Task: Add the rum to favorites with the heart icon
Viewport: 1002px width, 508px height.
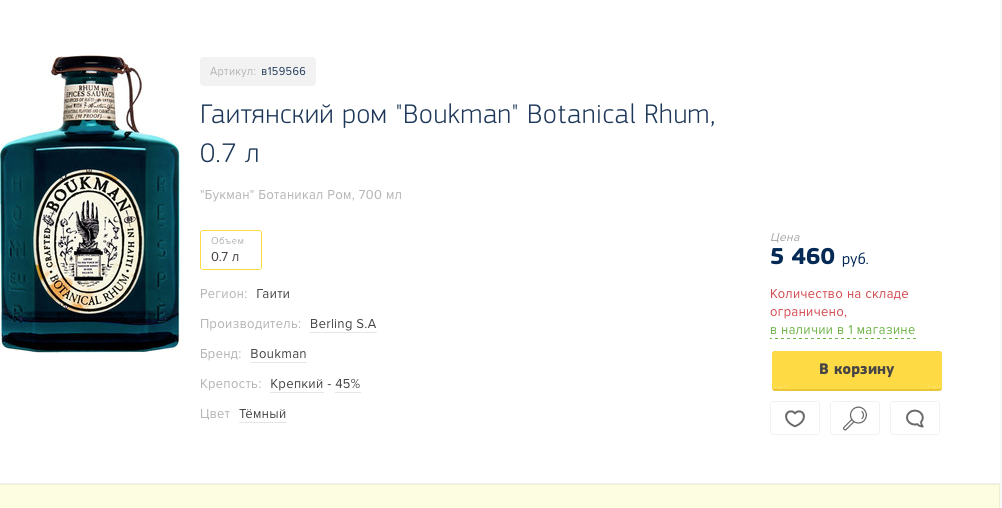Action: [794, 418]
